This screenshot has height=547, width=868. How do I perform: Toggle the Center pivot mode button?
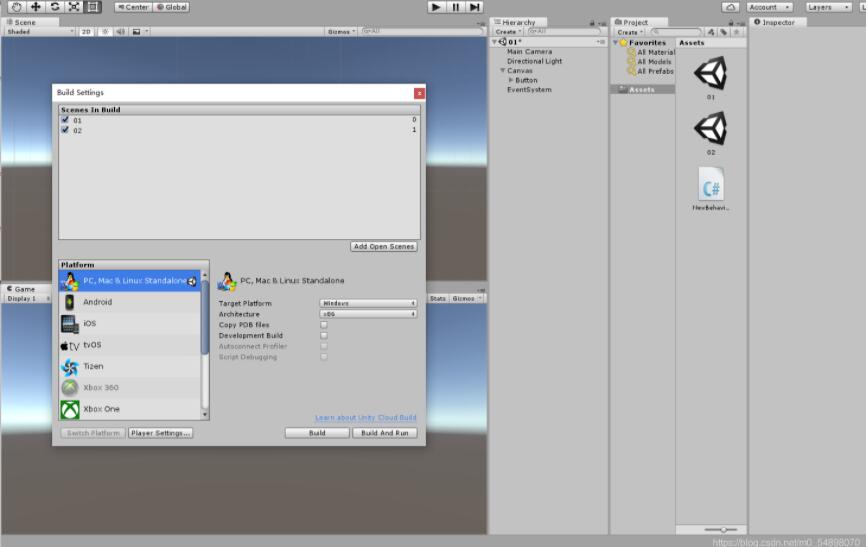[133, 7]
